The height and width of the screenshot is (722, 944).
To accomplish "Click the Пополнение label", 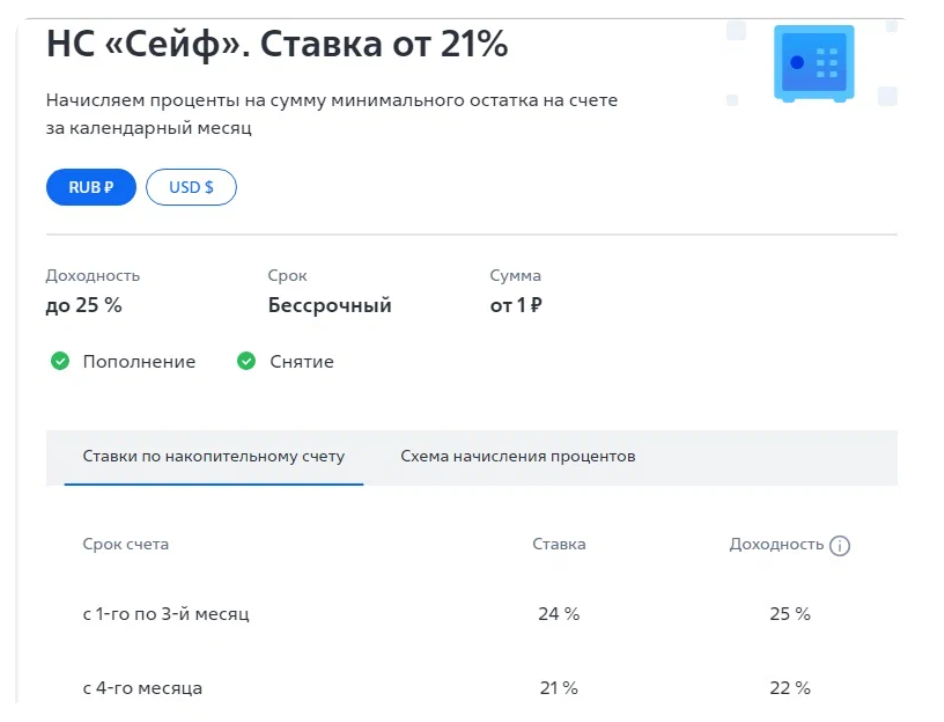I will [139, 362].
